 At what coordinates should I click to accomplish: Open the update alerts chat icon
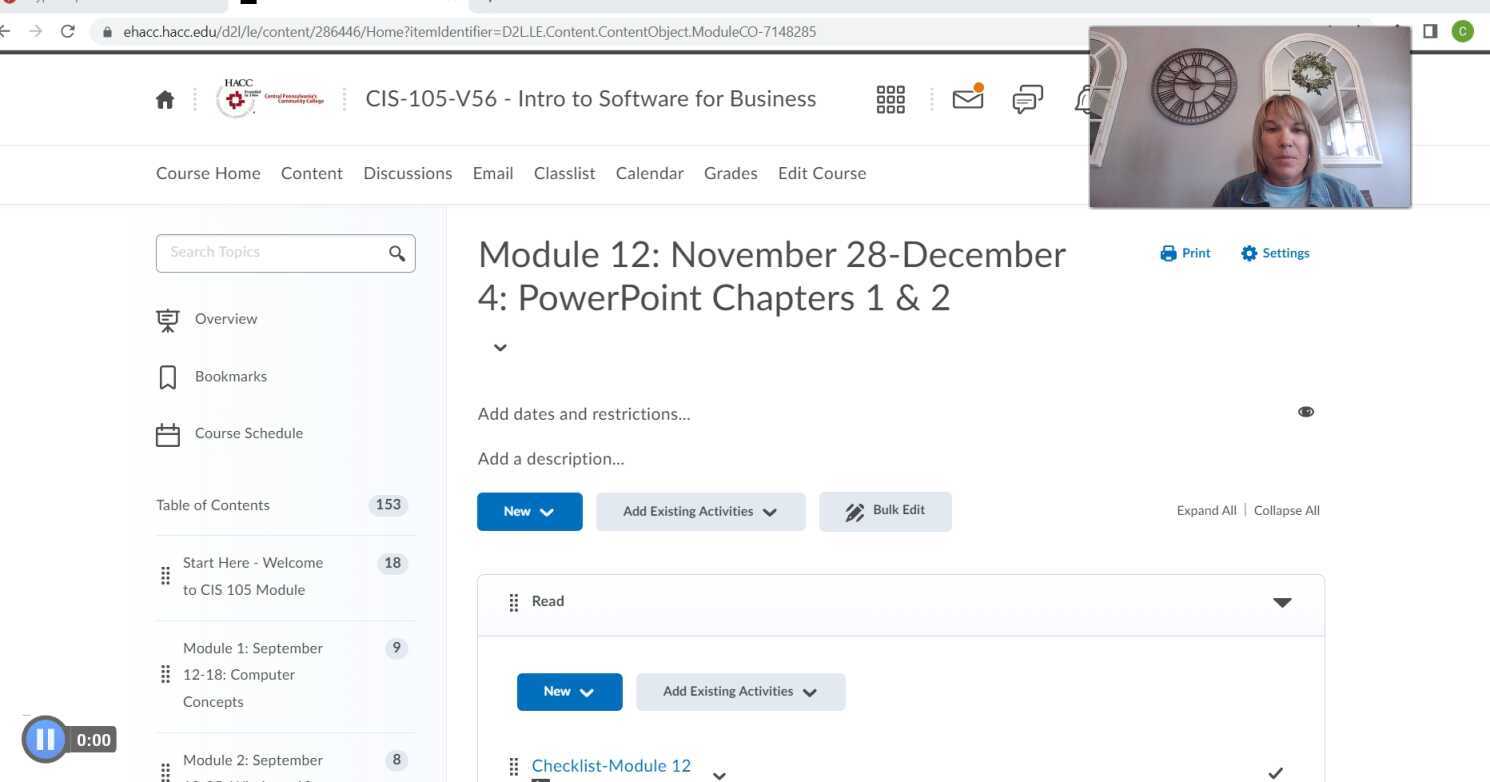(x=1027, y=99)
